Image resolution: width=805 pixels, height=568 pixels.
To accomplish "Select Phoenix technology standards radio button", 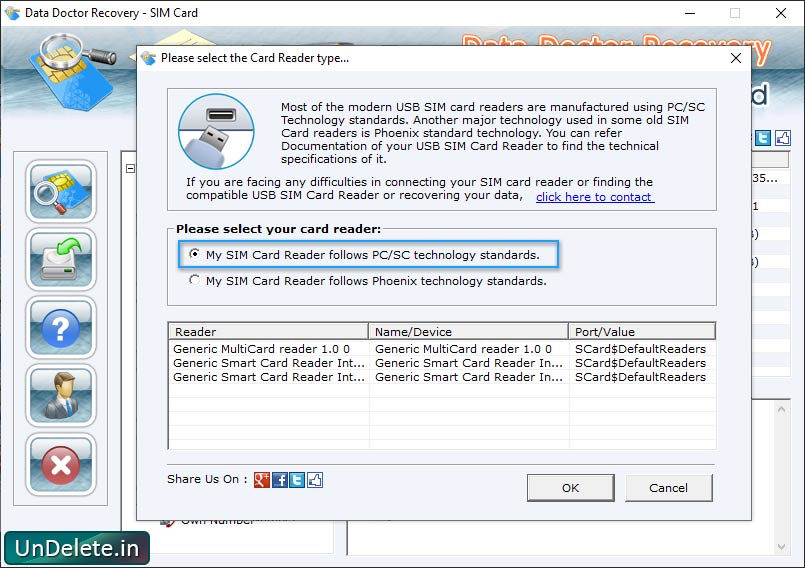I will tap(194, 280).
